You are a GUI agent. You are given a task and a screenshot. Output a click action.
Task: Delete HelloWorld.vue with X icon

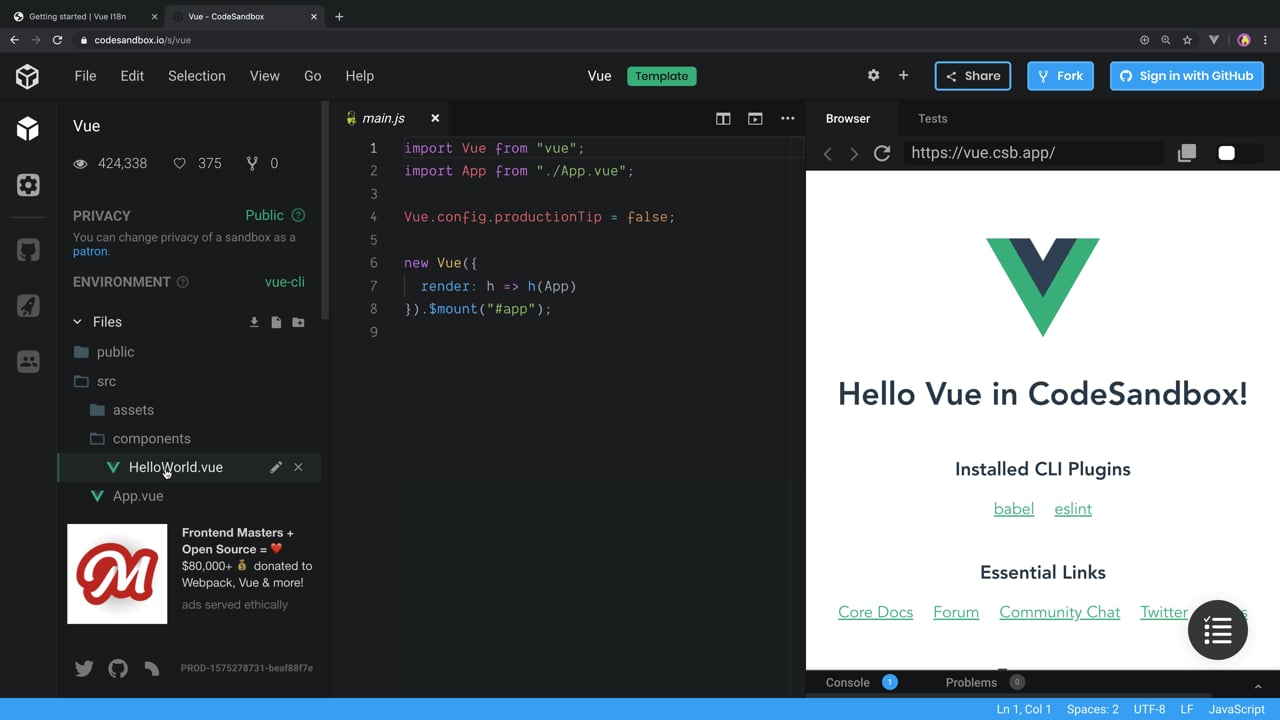coord(298,467)
